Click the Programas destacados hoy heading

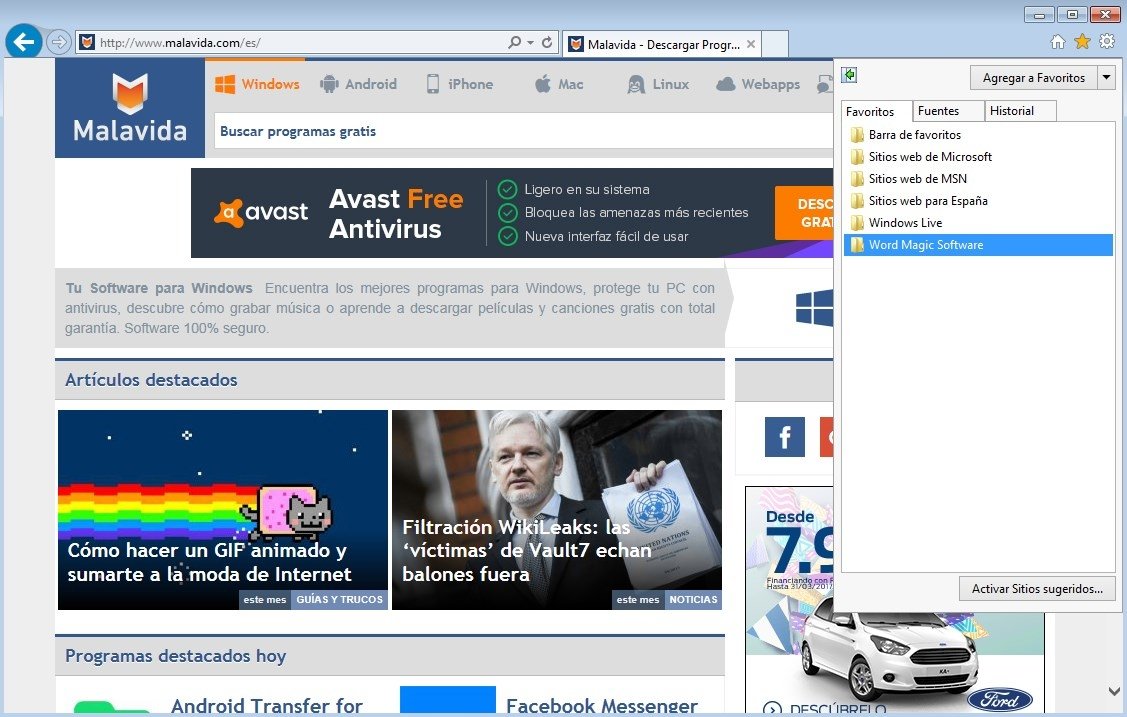[175, 655]
